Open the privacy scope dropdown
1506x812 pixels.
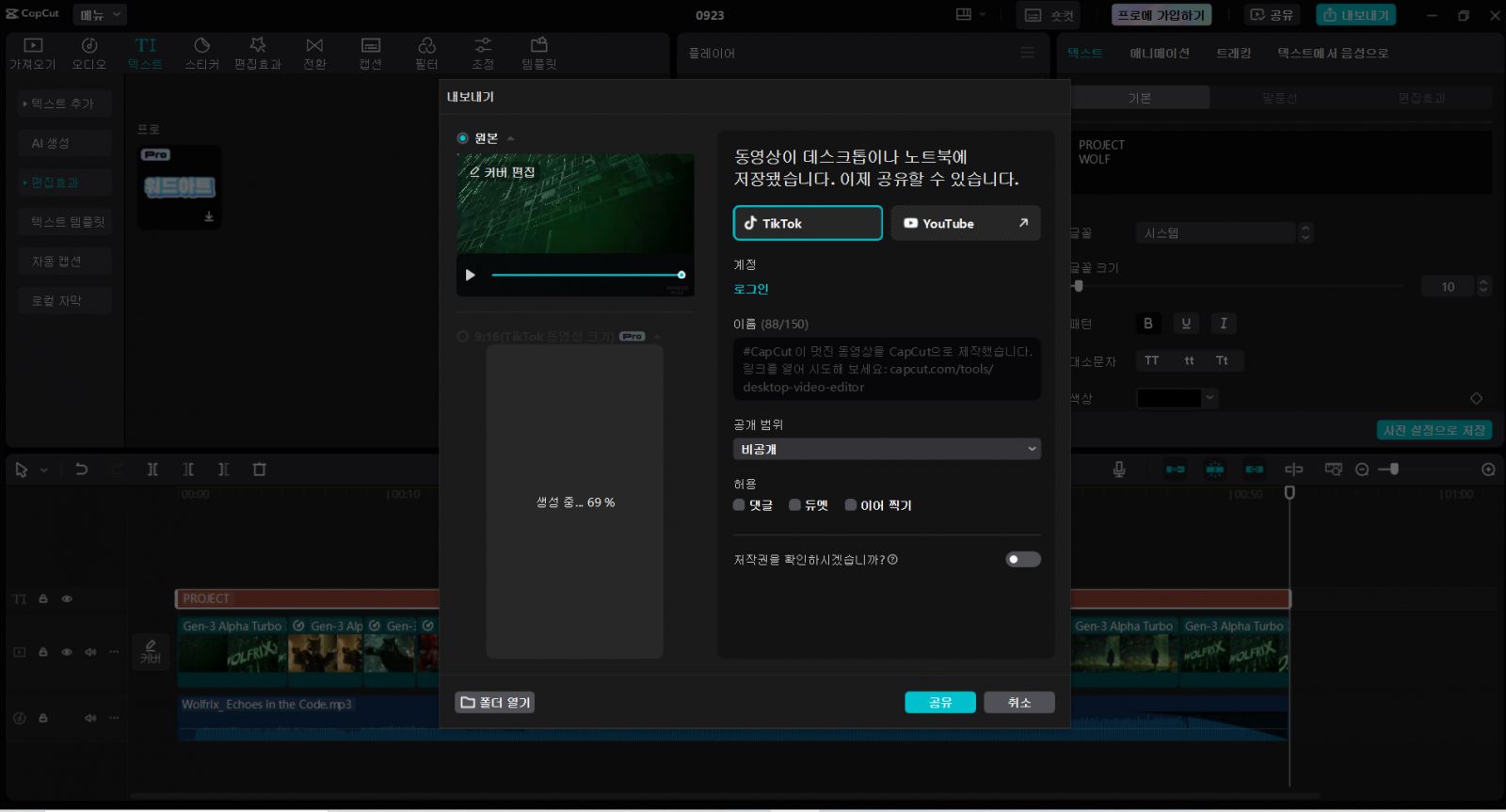coord(887,449)
